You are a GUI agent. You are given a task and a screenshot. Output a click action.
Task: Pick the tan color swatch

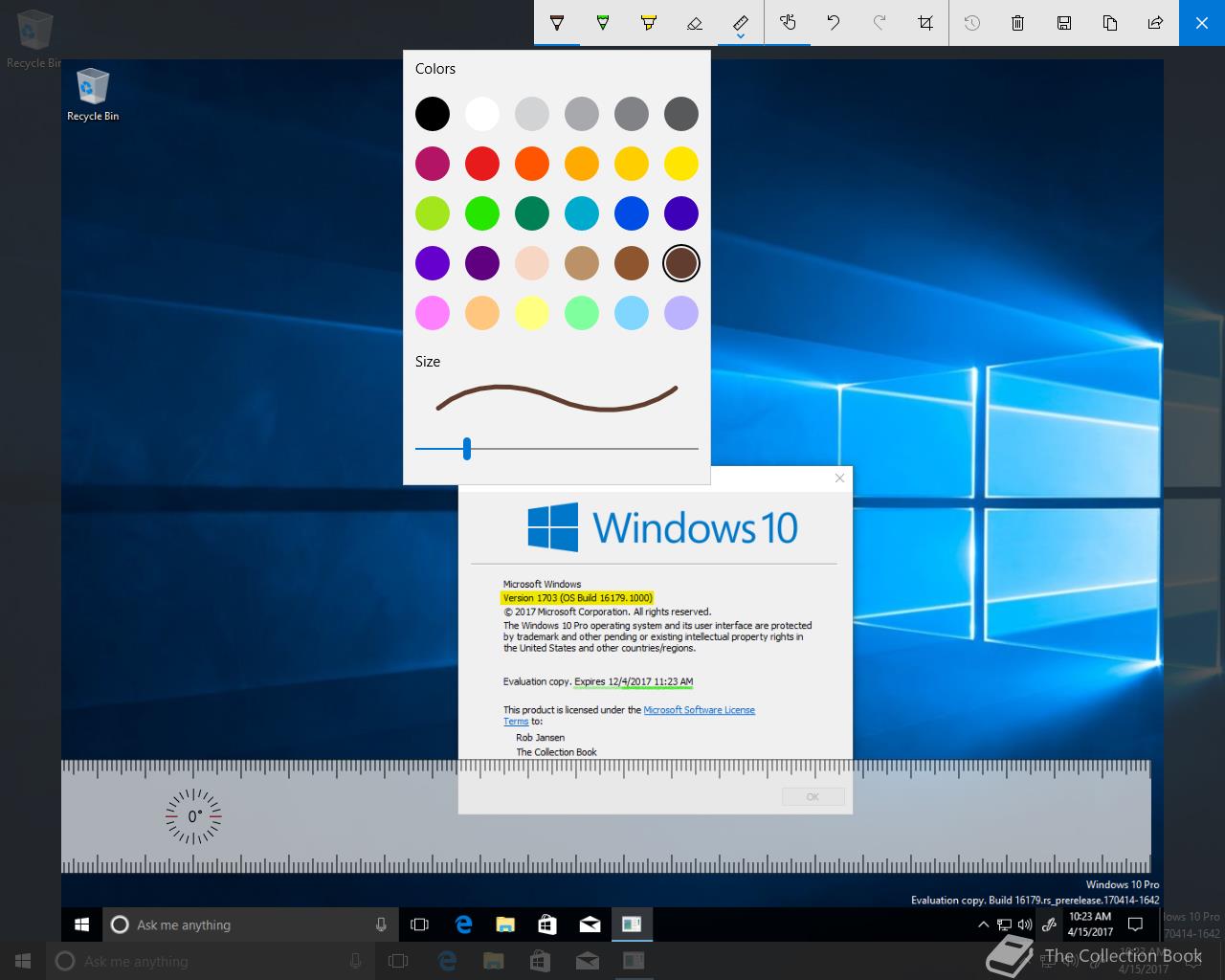(582, 263)
